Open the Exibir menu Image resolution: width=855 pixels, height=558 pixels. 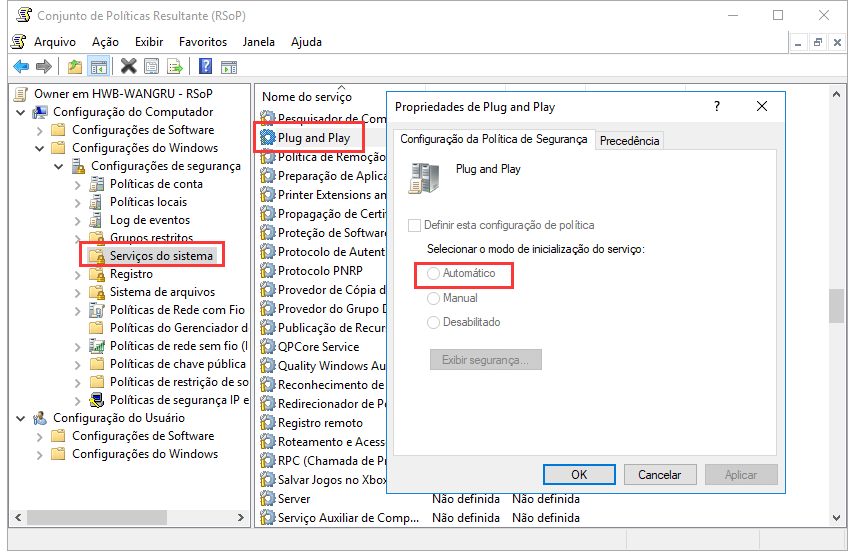click(x=149, y=42)
